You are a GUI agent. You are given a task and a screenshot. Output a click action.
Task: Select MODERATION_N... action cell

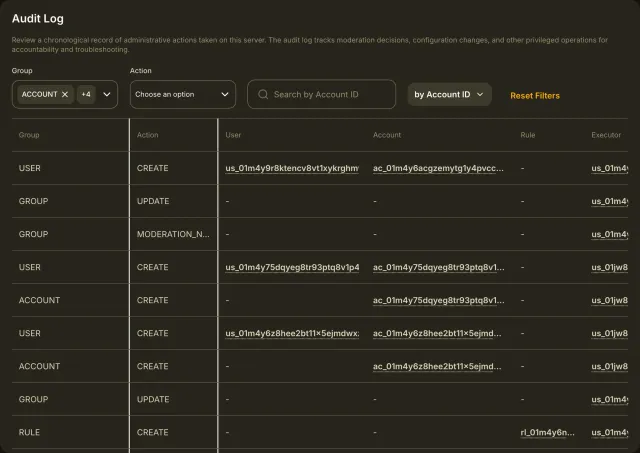pos(173,234)
